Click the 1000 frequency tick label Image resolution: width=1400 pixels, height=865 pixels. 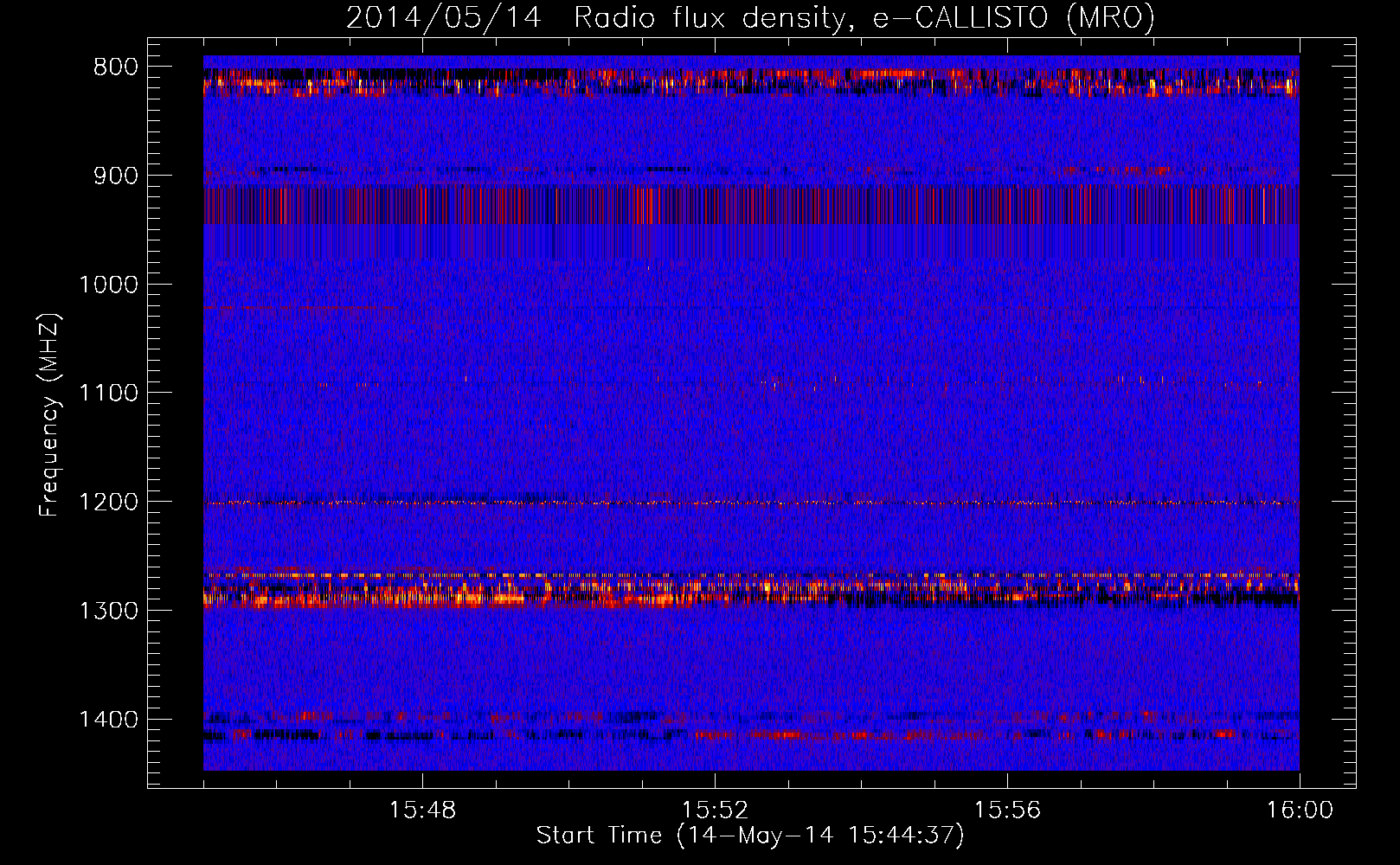[x=108, y=285]
